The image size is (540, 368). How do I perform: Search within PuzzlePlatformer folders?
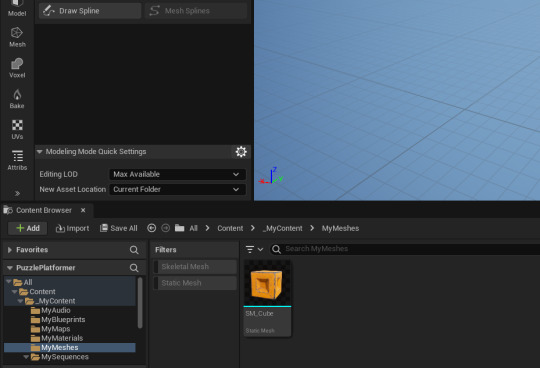pyautogui.click(x=134, y=268)
